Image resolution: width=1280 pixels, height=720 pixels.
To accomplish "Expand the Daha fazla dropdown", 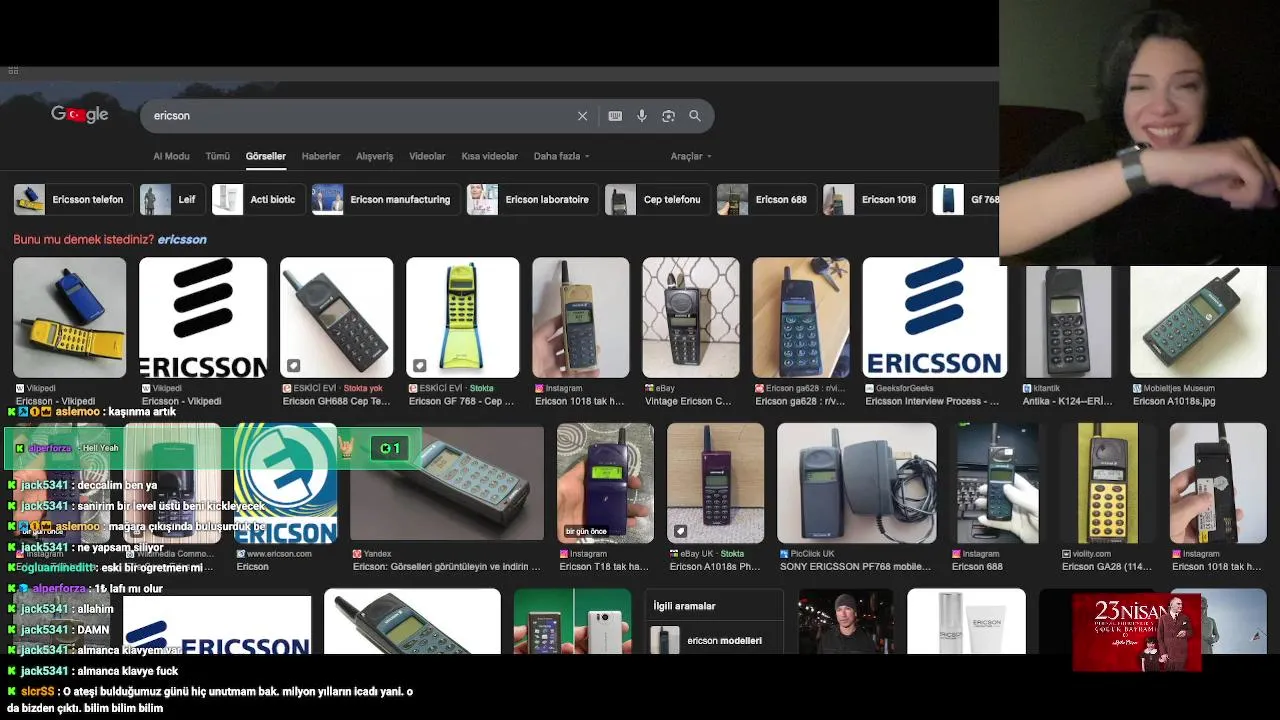I will (561, 156).
